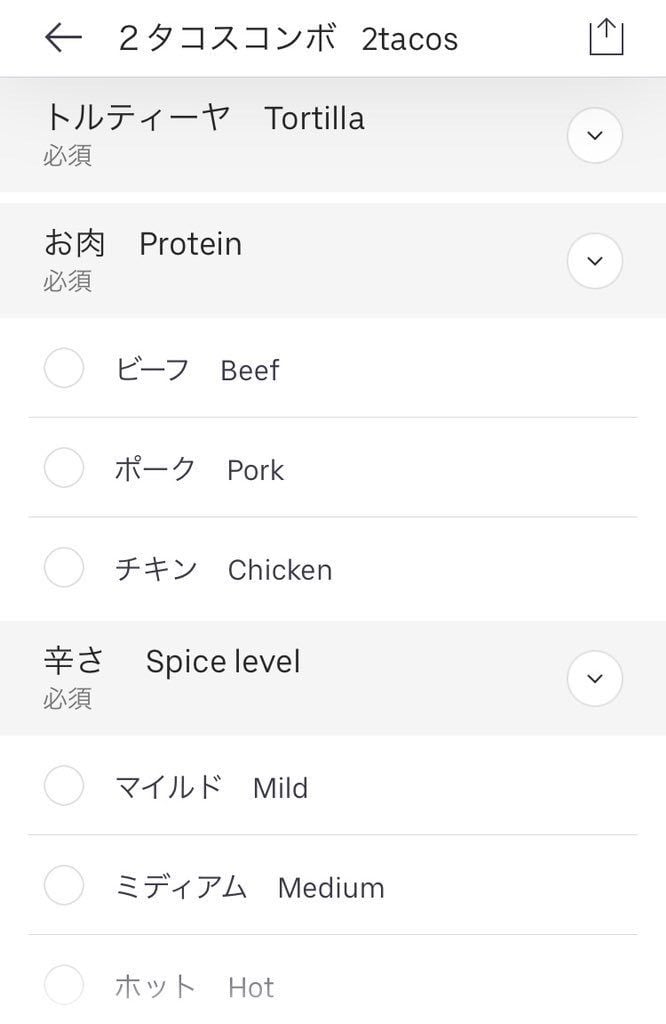Viewport: 666px width, 1024px height.
Task: Collapse the Protein section chevron
Action: coord(595,261)
